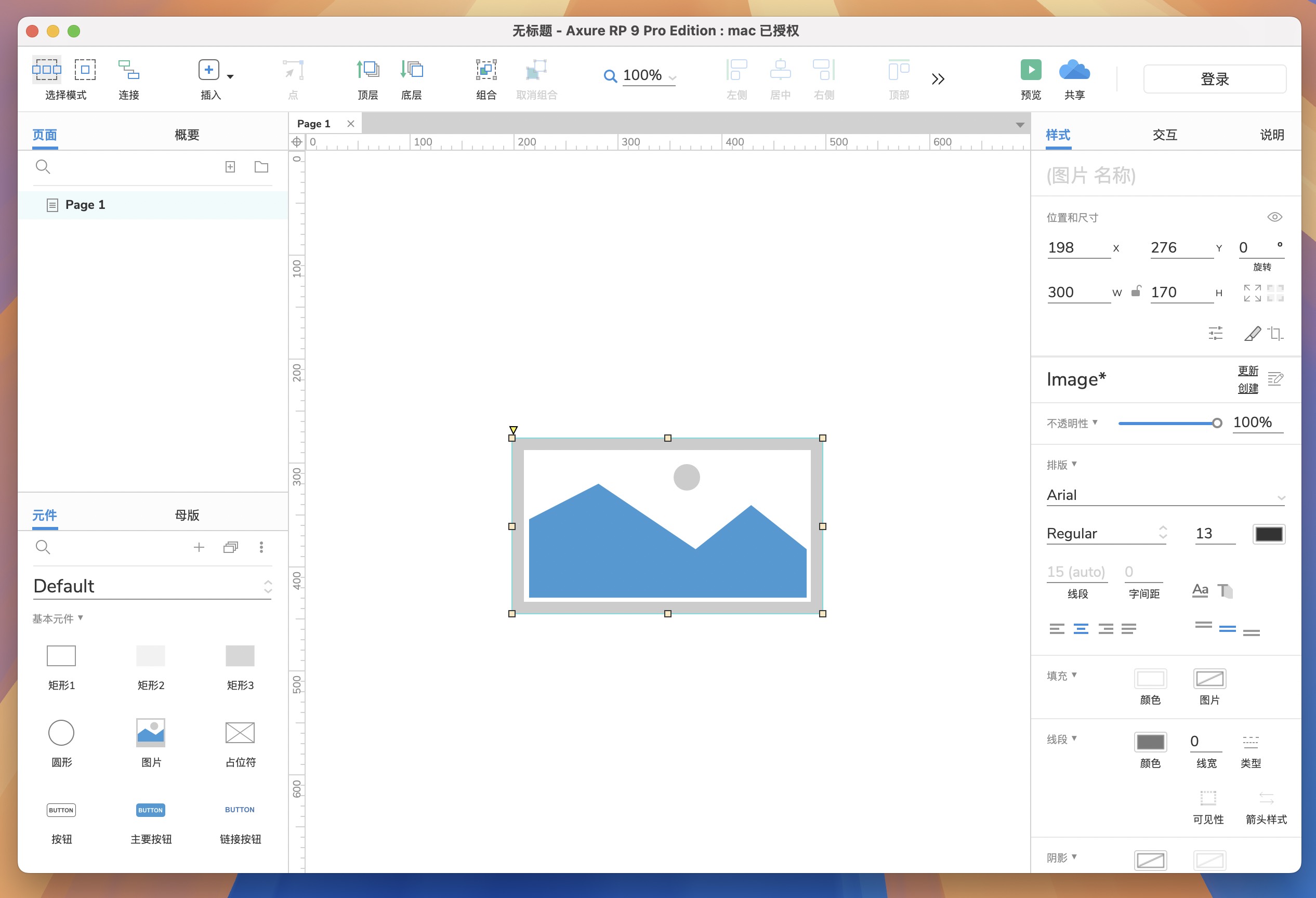
Task: Switch to the 概要 outline tab
Action: point(187,135)
